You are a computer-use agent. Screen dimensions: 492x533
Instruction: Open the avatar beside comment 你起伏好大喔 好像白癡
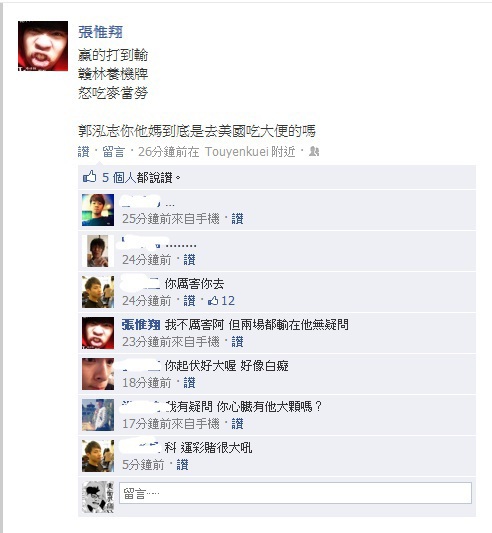click(98, 374)
